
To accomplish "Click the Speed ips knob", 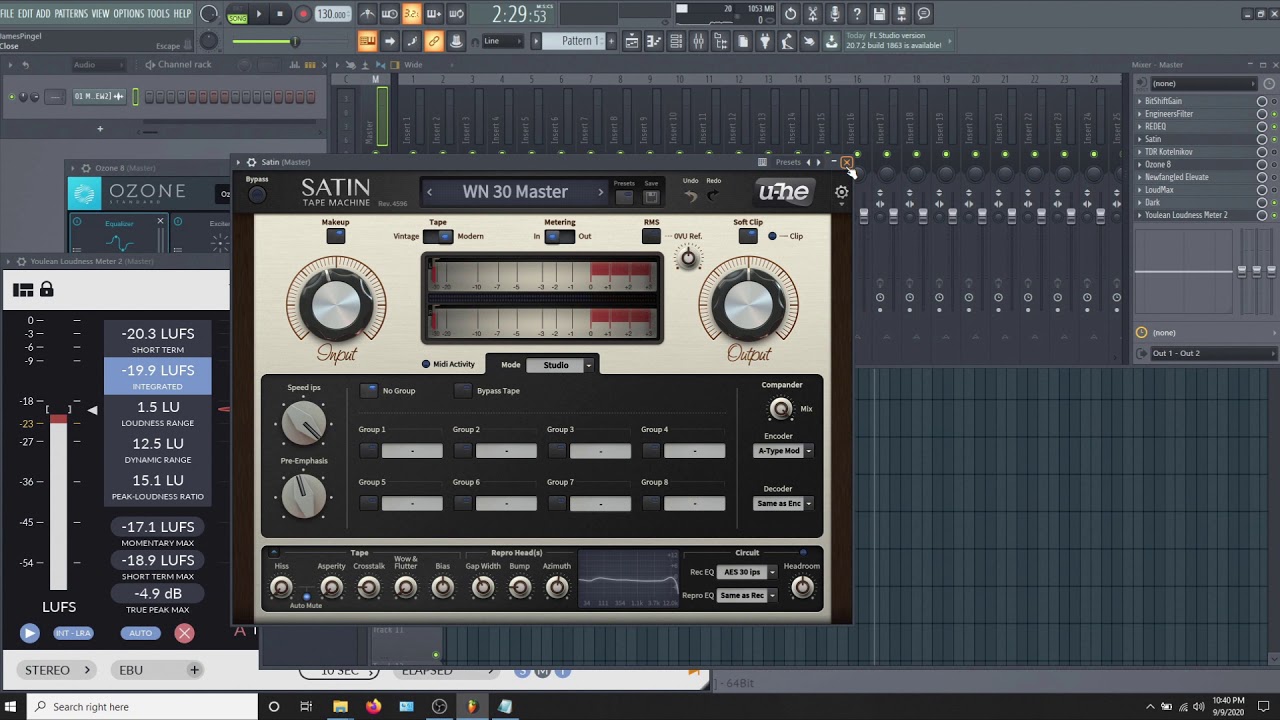I will (x=304, y=423).
